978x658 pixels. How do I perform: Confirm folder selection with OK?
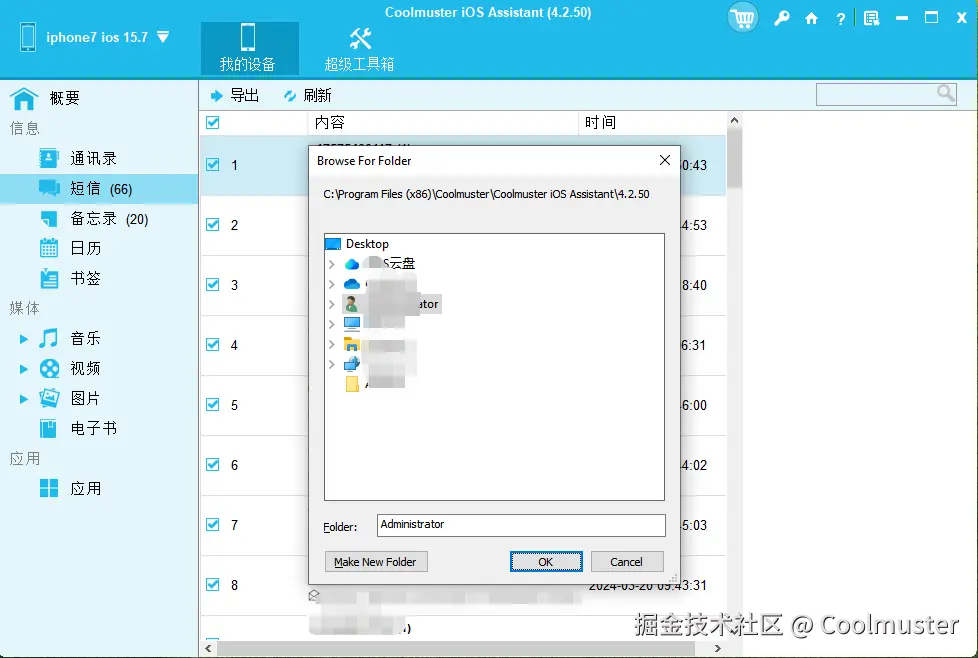pos(546,561)
